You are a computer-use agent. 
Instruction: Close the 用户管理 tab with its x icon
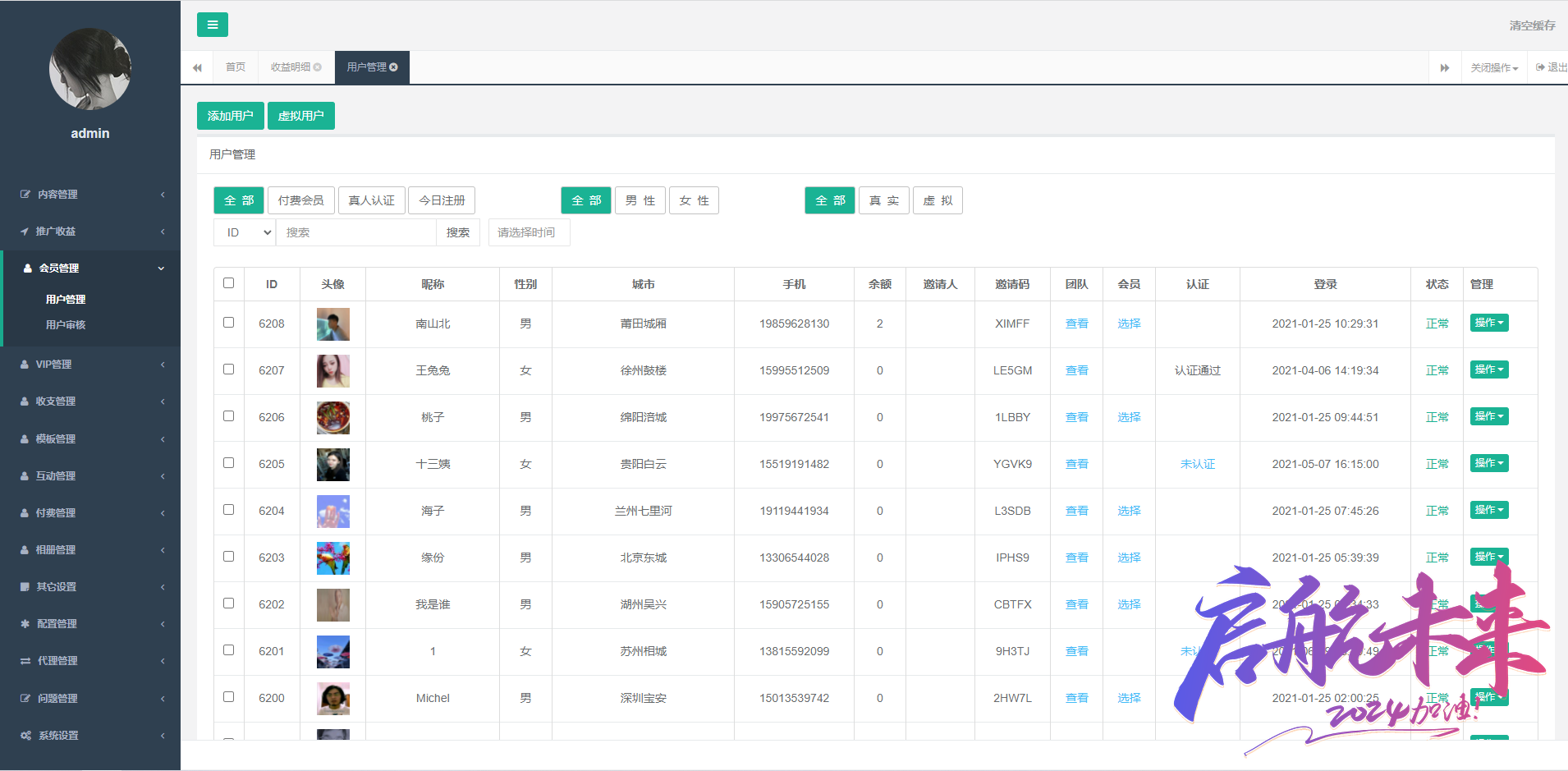coord(394,67)
